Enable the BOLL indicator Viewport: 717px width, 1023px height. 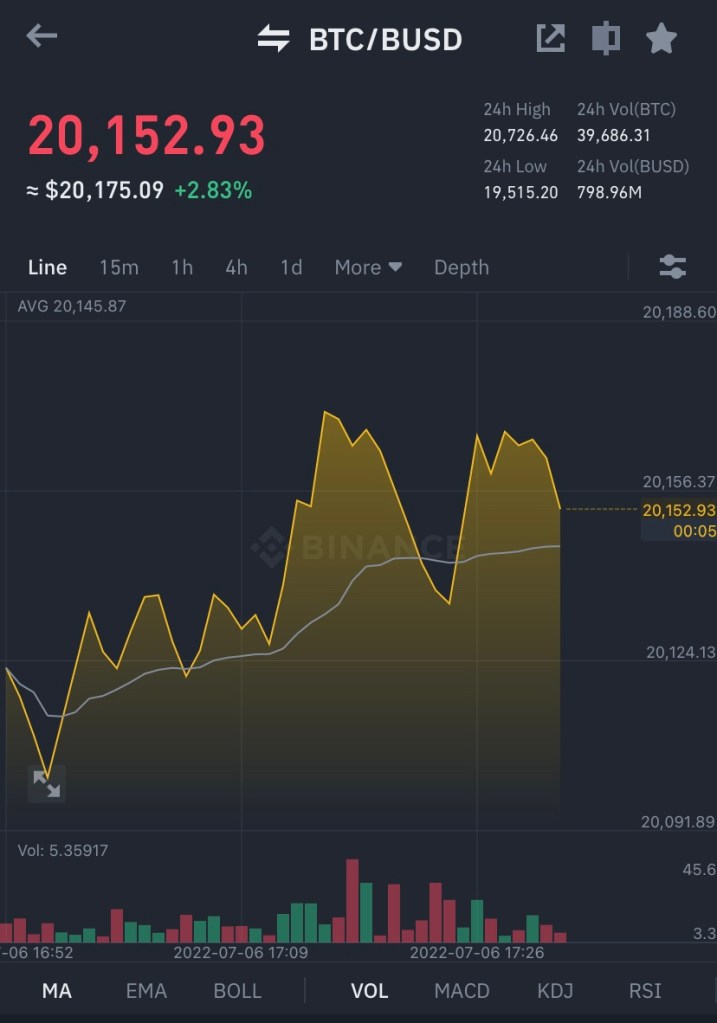tap(237, 991)
